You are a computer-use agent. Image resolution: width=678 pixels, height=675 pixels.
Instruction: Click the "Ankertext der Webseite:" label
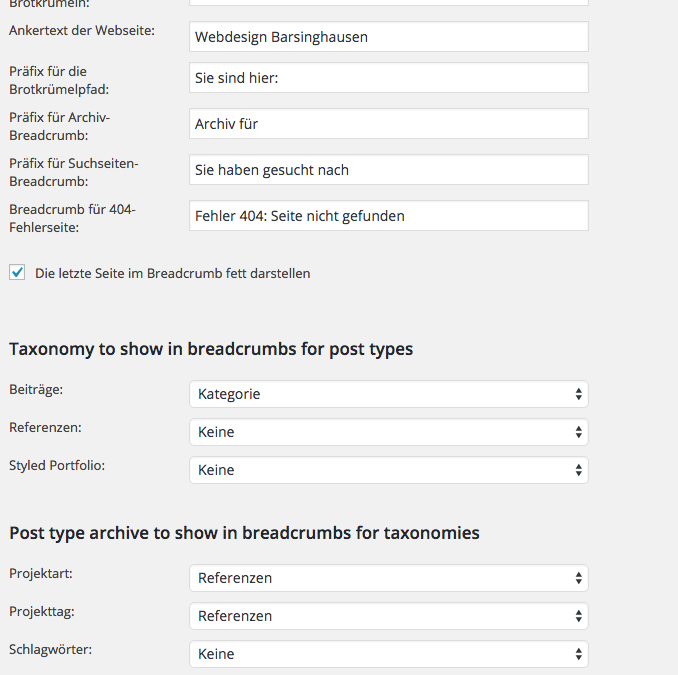coord(82,30)
